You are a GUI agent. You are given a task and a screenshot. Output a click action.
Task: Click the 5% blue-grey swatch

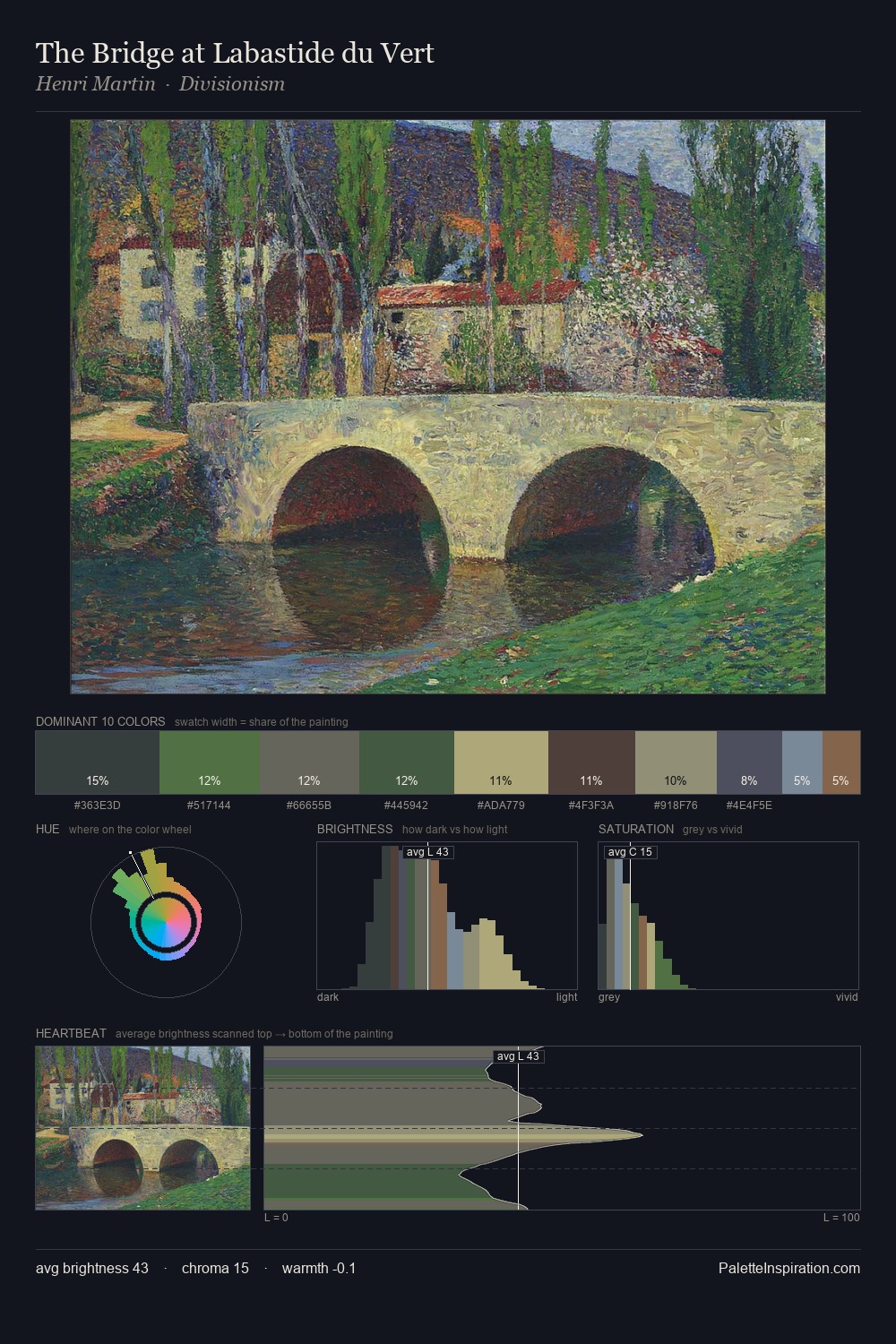(802, 762)
